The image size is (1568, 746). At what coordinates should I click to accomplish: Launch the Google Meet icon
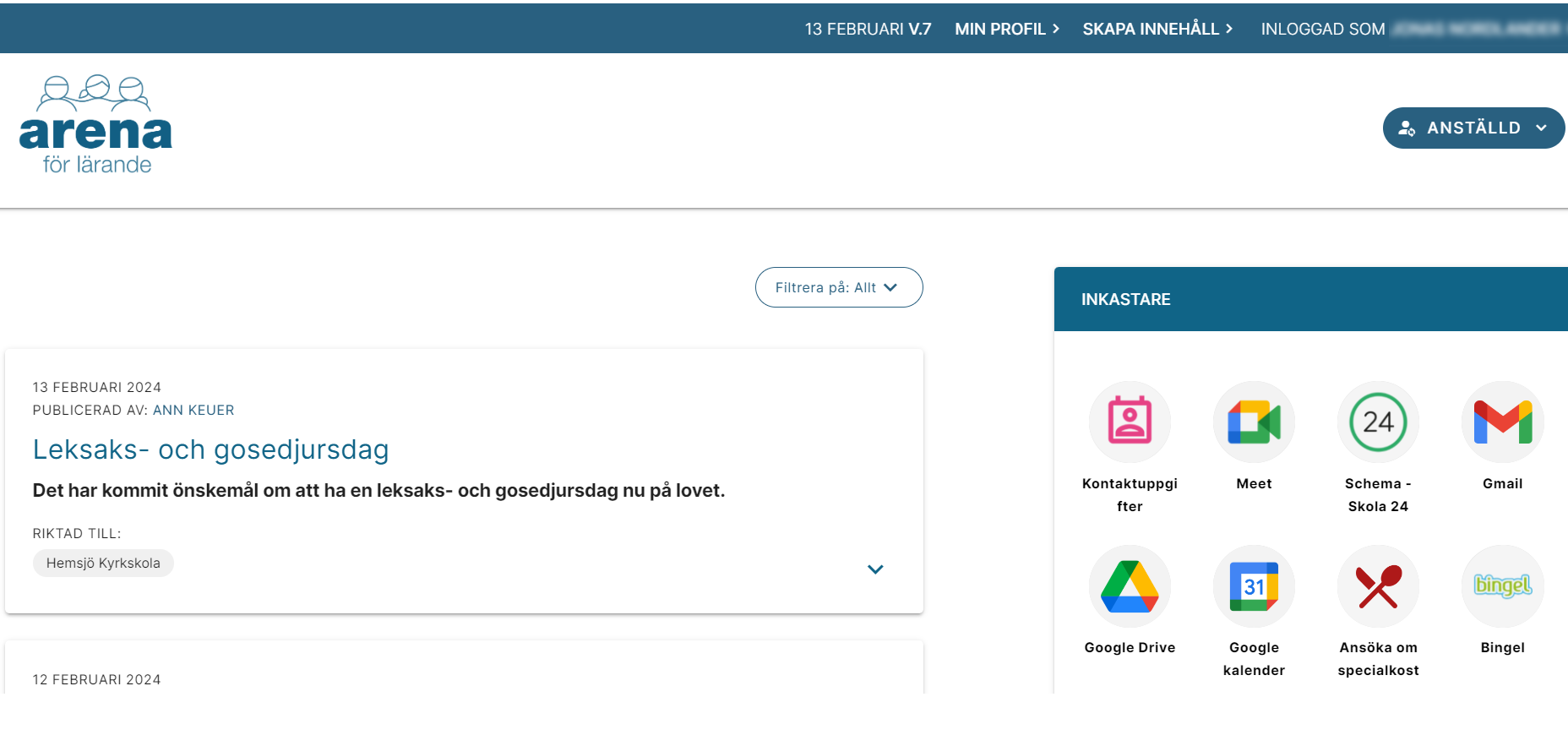point(1254,422)
